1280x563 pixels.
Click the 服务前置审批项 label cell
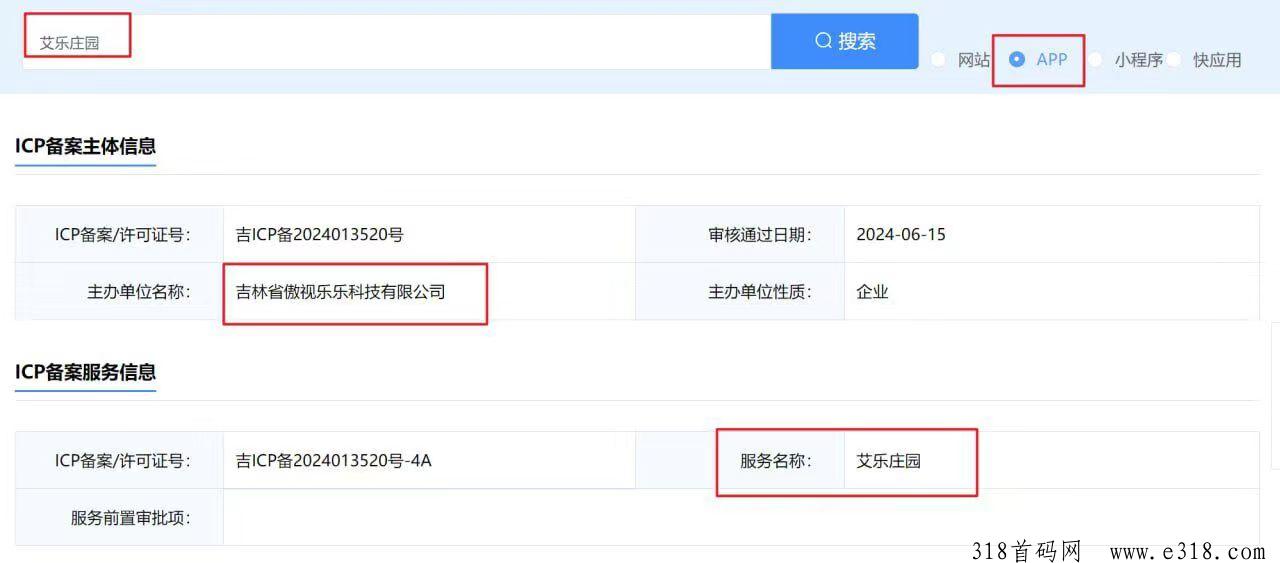[120, 518]
